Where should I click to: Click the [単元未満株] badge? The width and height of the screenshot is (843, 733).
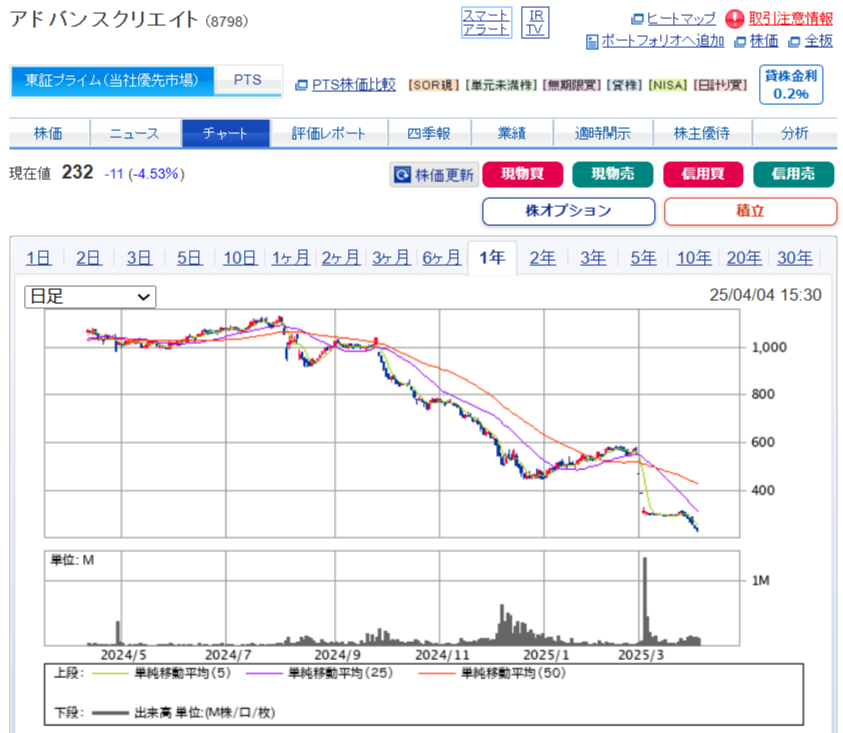(x=501, y=85)
